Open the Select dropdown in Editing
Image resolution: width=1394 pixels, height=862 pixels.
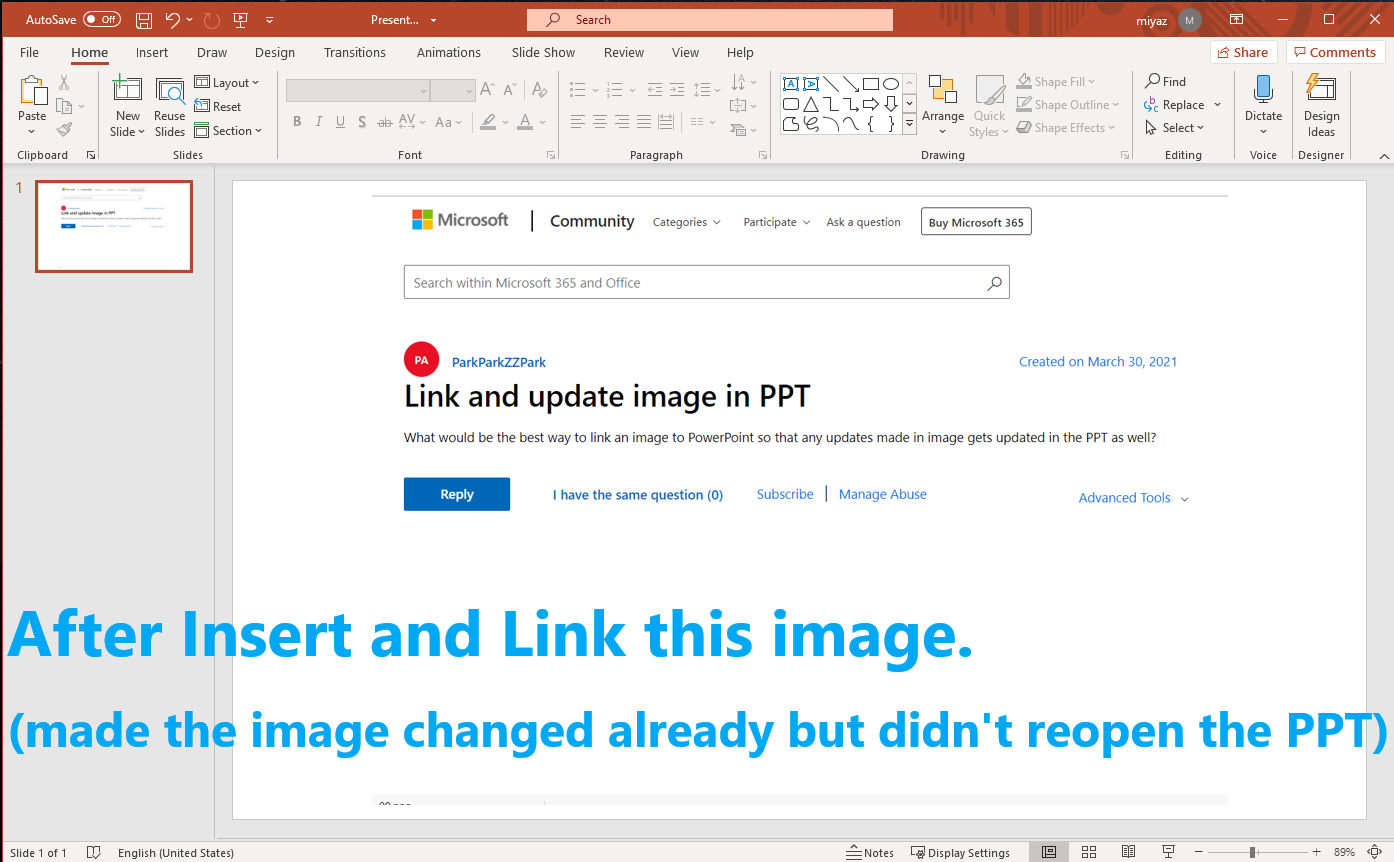[x=1174, y=128]
